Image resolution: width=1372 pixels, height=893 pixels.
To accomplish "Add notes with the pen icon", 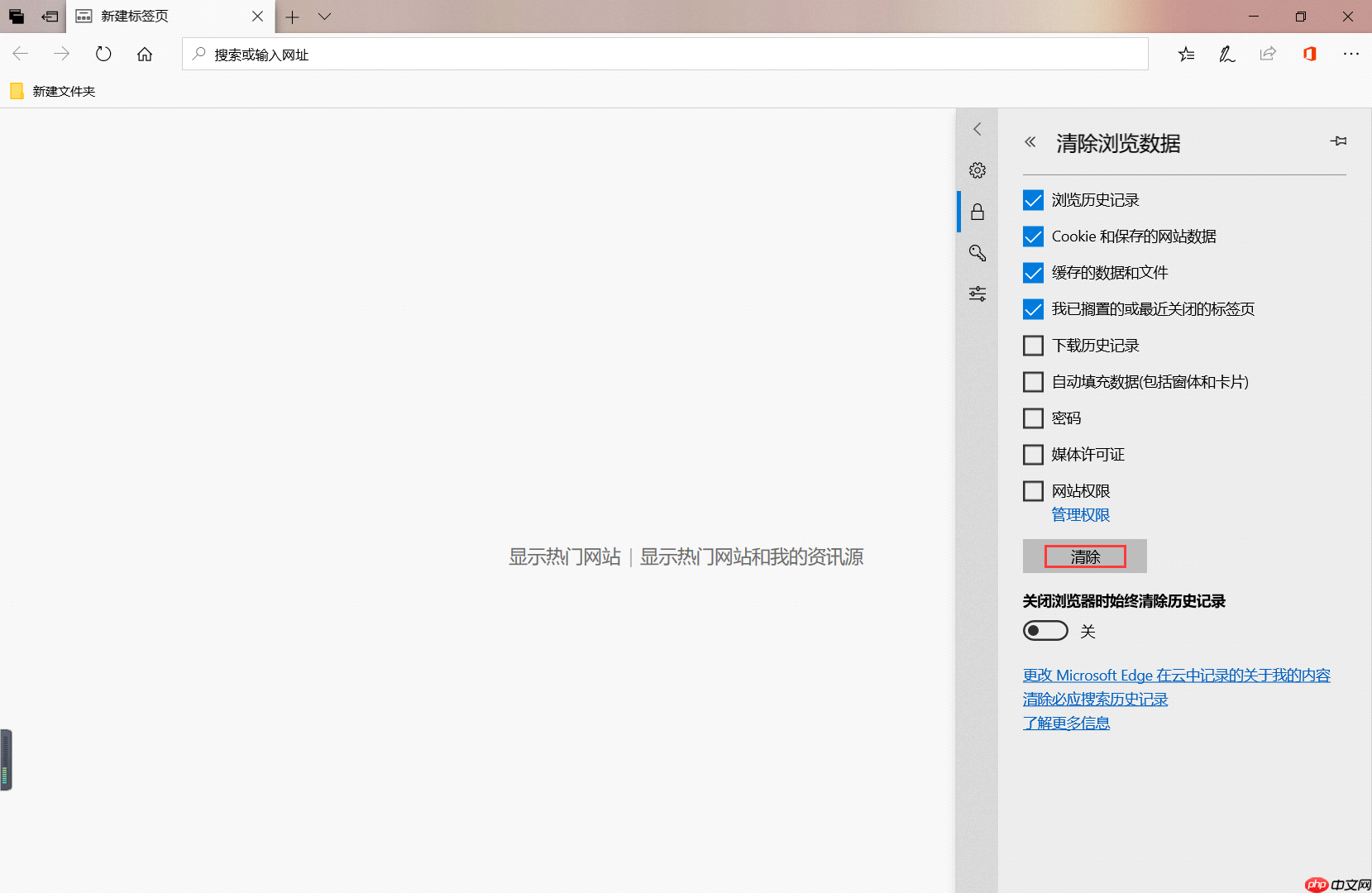I will [x=1227, y=54].
